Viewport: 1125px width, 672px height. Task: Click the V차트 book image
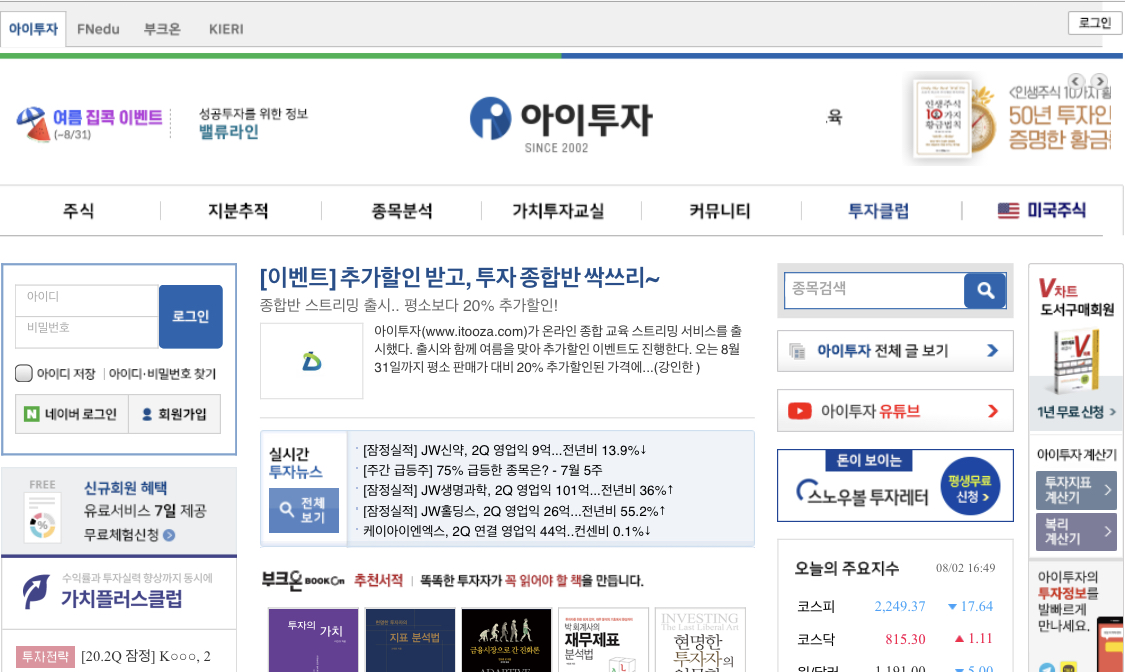pos(1076,362)
